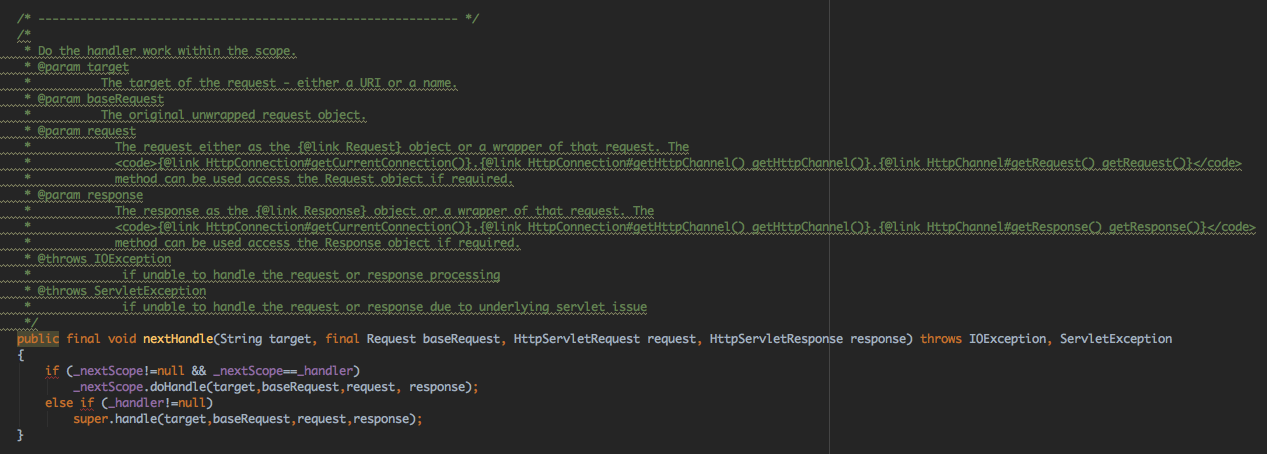Click the super keyword
This screenshot has height=454, width=1267.
90,419
